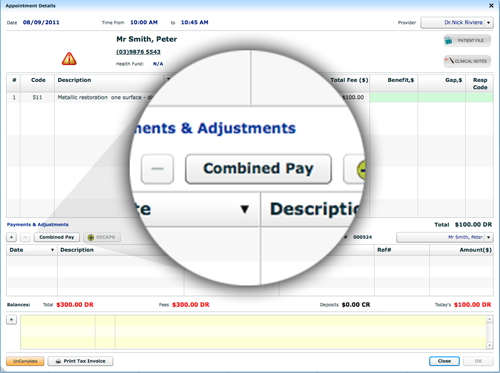Click inside the yellow notes field

point(253,332)
